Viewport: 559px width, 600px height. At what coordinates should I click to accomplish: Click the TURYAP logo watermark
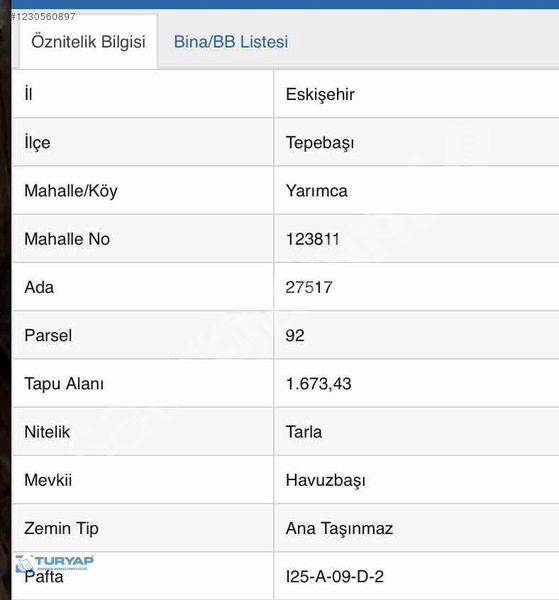(54, 563)
